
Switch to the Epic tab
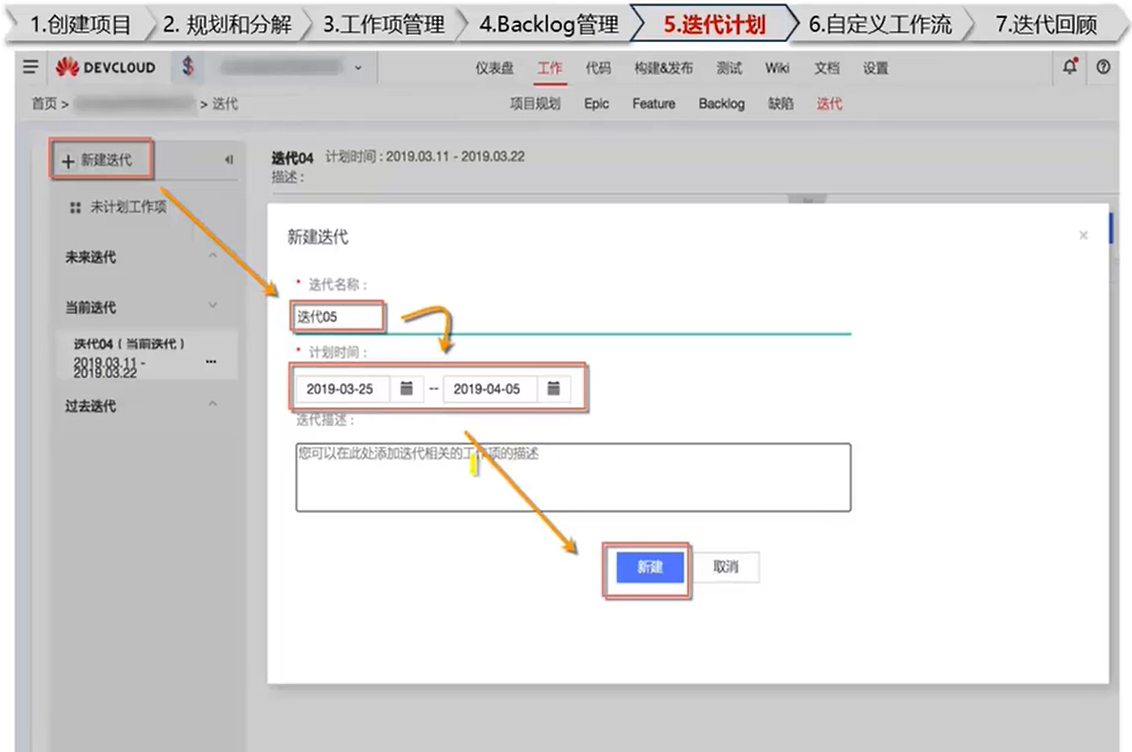(596, 103)
